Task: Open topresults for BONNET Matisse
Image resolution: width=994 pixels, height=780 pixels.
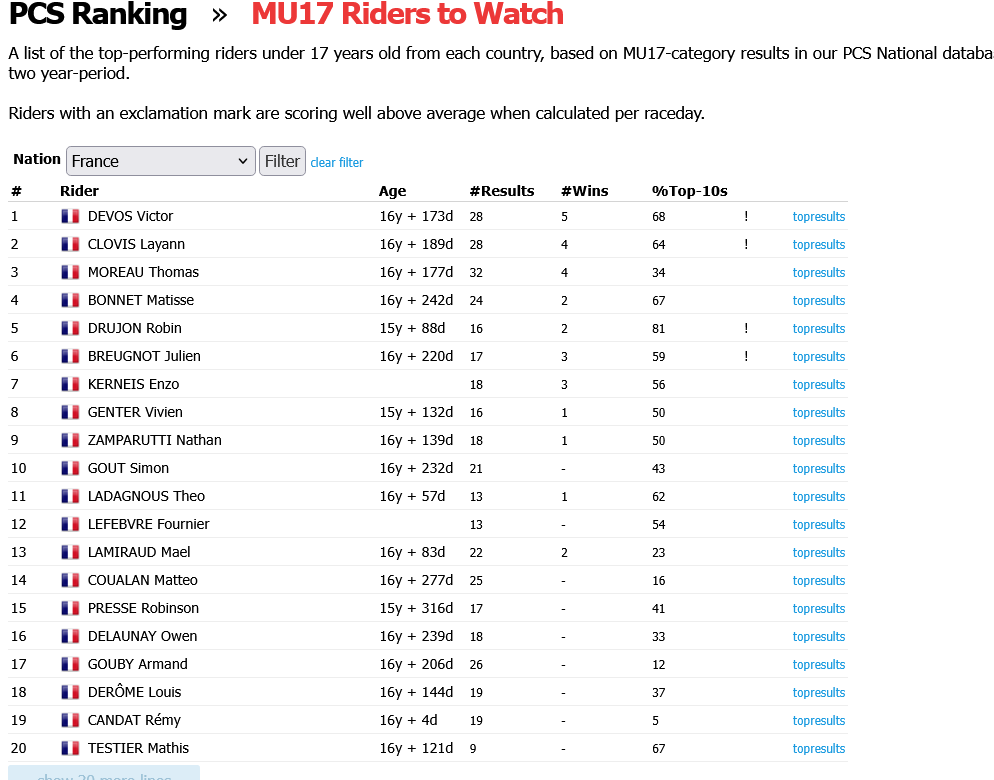Action: point(818,300)
